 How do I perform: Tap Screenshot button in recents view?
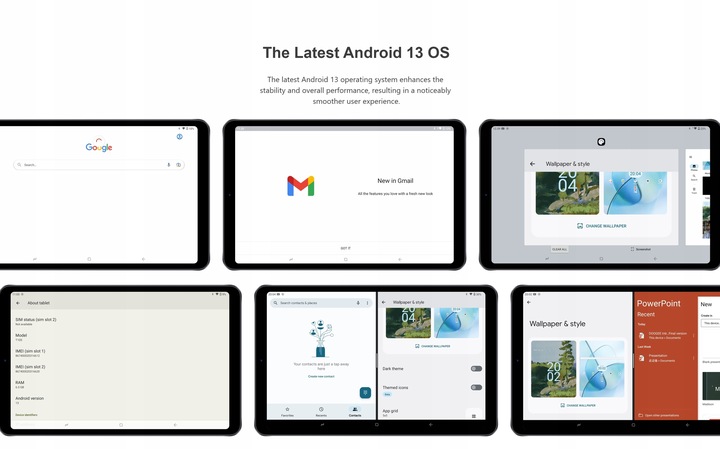click(x=642, y=248)
